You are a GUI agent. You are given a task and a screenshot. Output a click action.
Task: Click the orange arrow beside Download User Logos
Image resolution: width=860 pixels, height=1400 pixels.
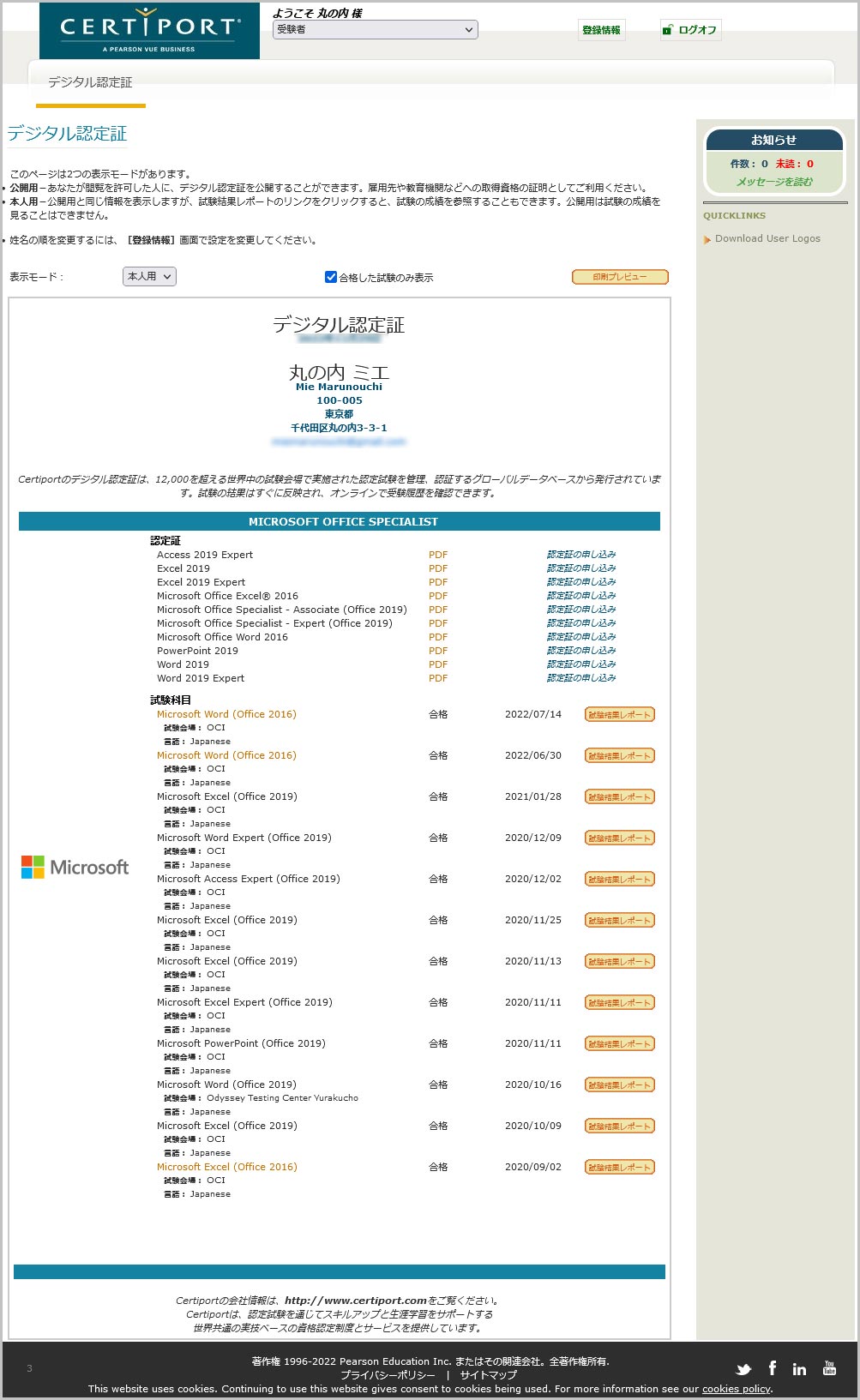click(x=707, y=239)
